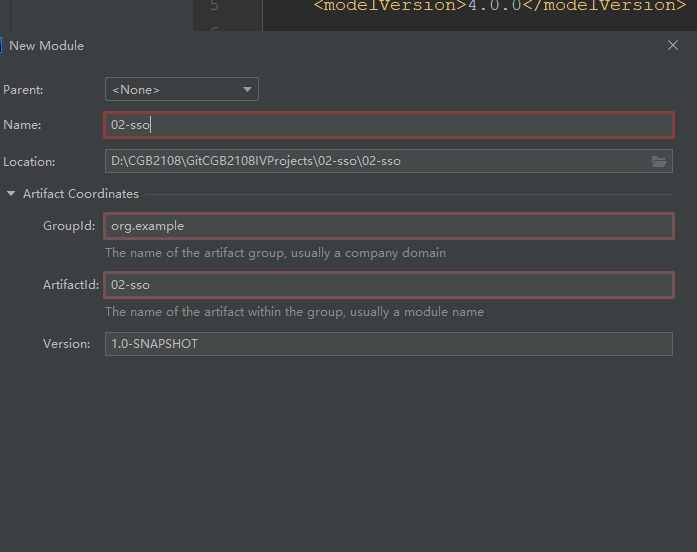Select the Version field with 1.0-SNAPSHOT
The height and width of the screenshot is (552, 697).
(389, 344)
